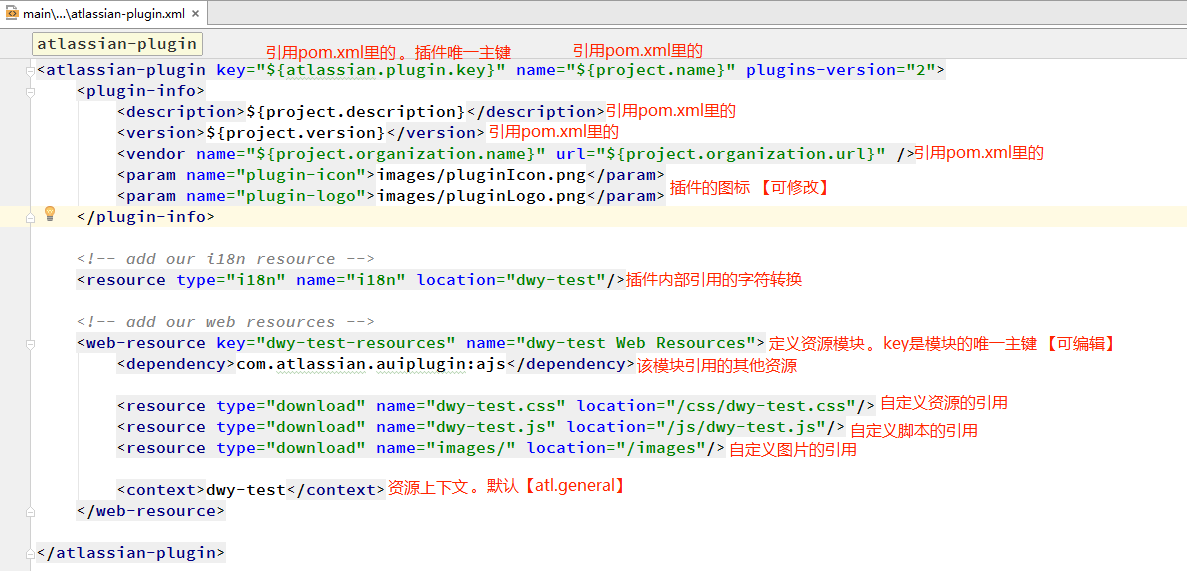Click the fold marker at closing web-resource tag
Viewport: 1187px width, 571px height.
30,511
